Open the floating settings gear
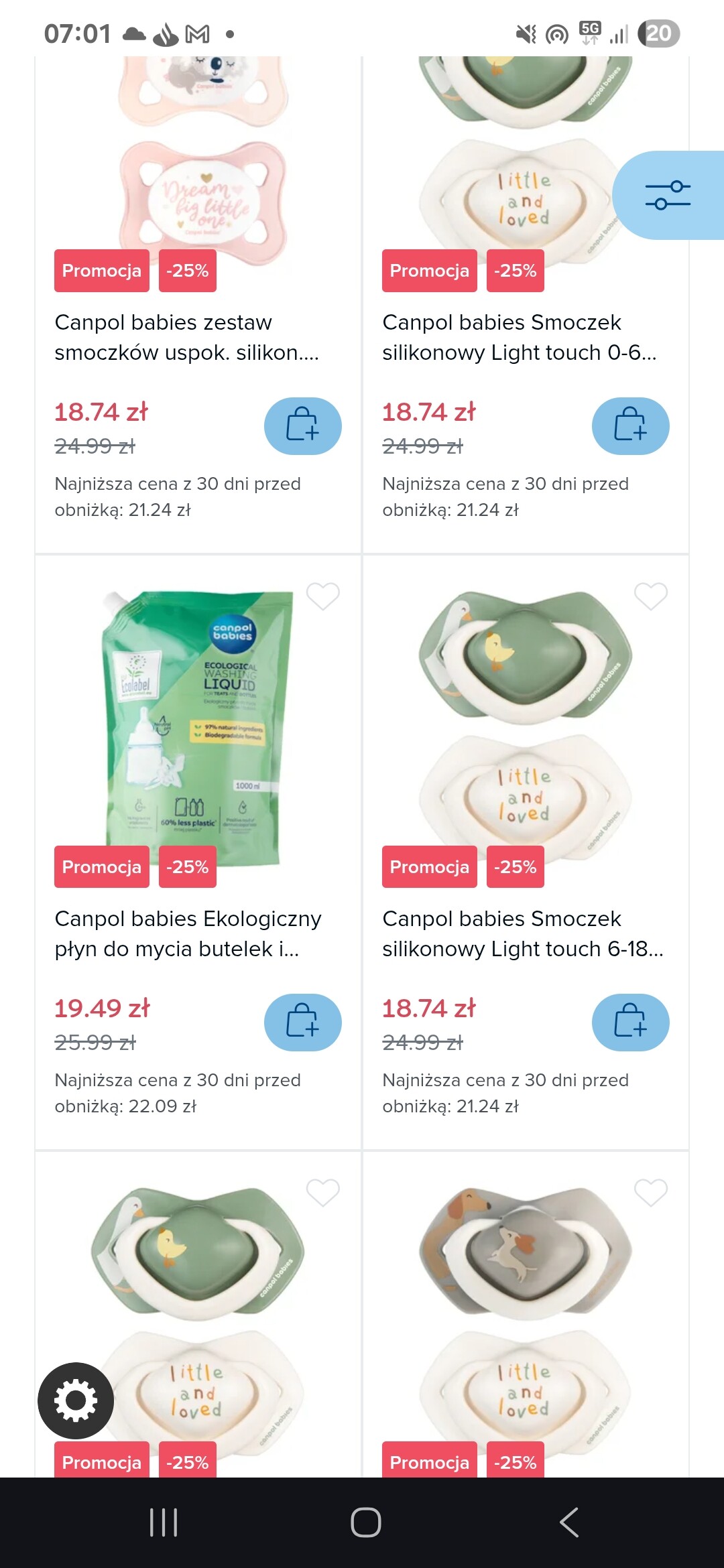The image size is (724, 1568). click(x=76, y=1400)
